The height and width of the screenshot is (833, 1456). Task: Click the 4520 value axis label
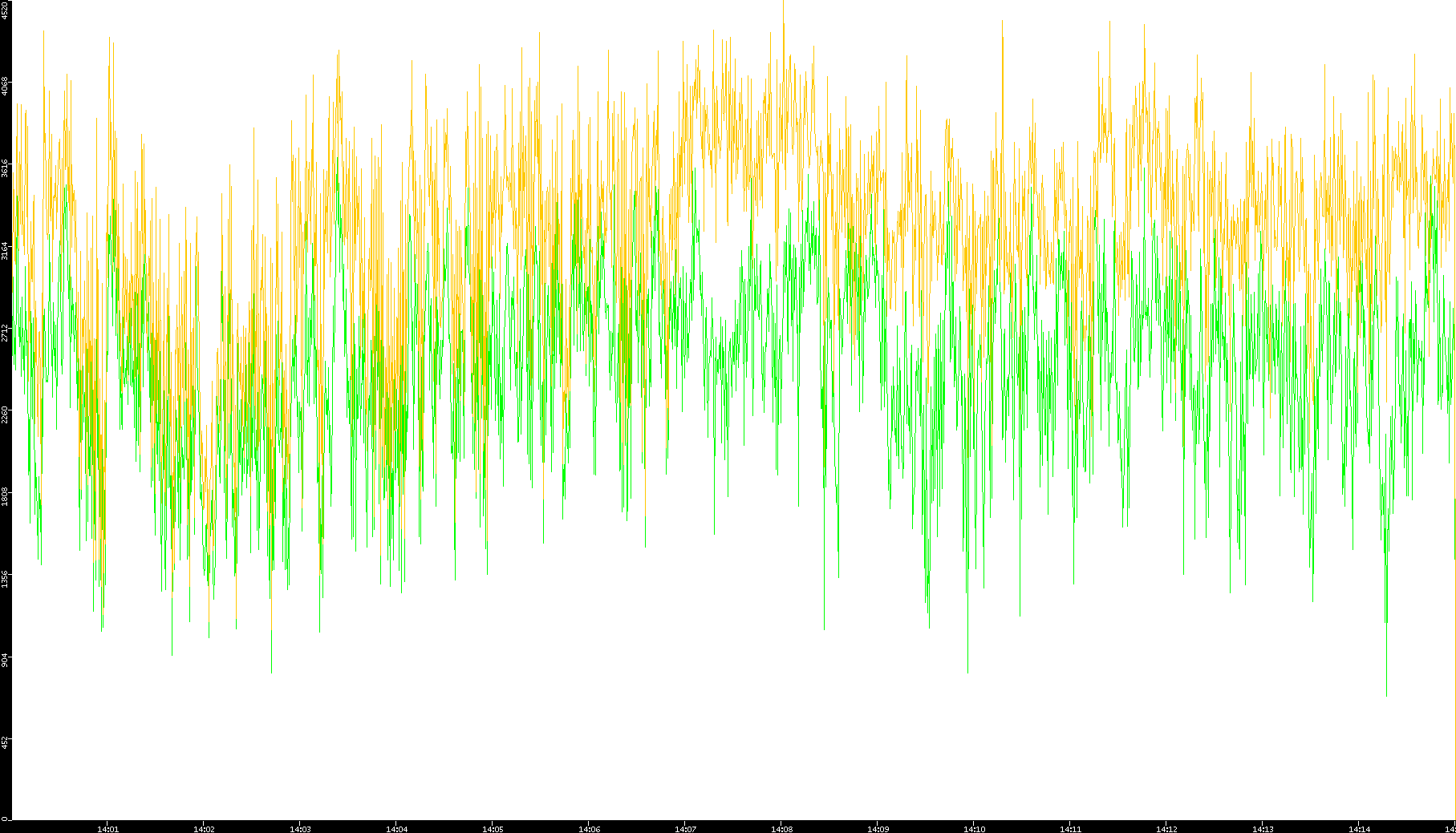click(6, 10)
